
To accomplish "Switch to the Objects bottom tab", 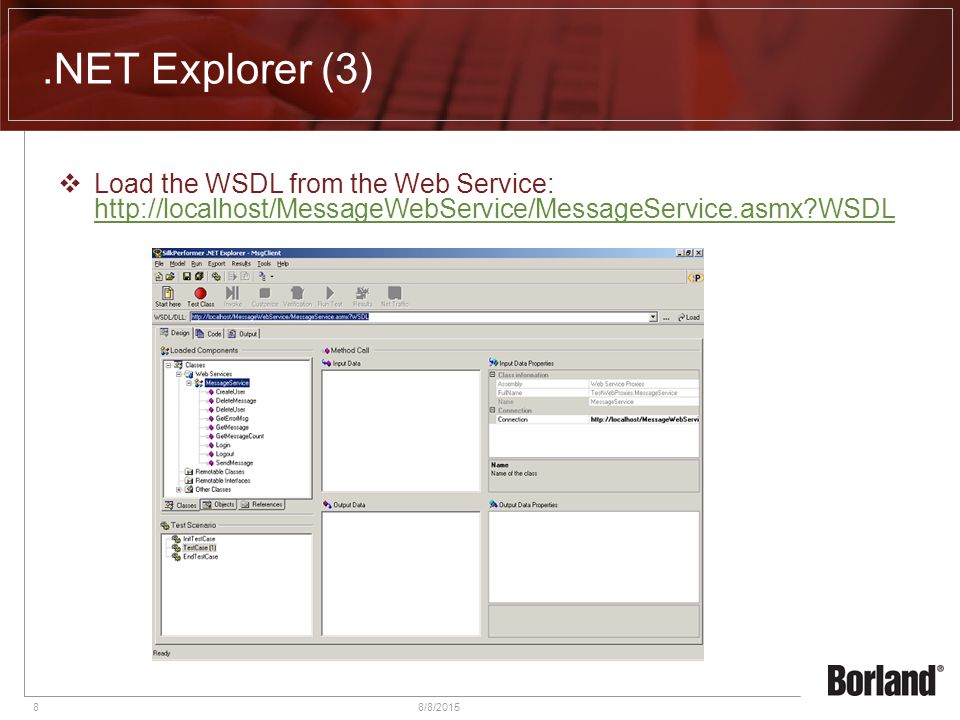I will [219, 504].
